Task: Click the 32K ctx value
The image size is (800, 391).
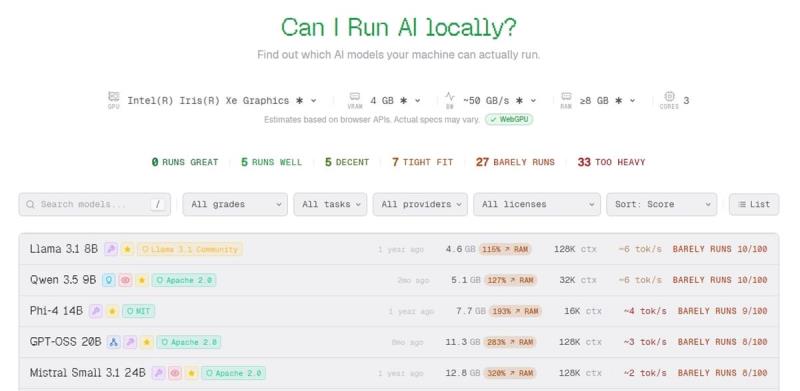Action: pyautogui.click(x=578, y=280)
